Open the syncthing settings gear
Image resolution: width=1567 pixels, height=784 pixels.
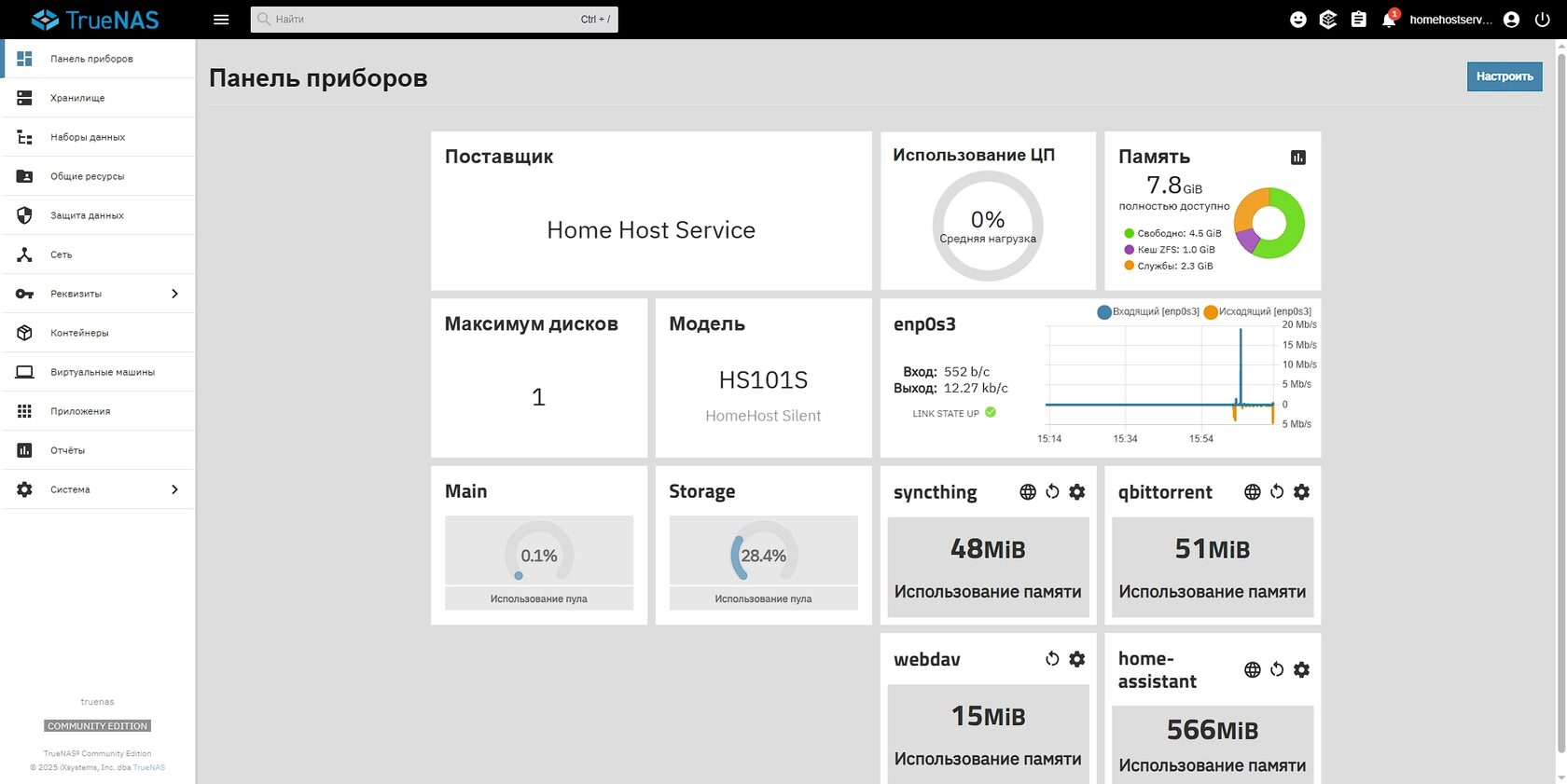[x=1077, y=492]
